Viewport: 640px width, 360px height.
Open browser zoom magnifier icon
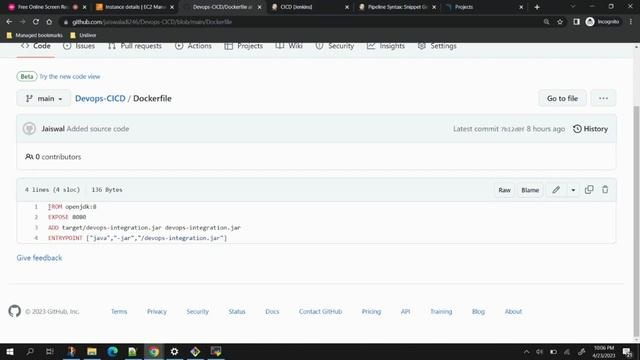(x=546, y=22)
